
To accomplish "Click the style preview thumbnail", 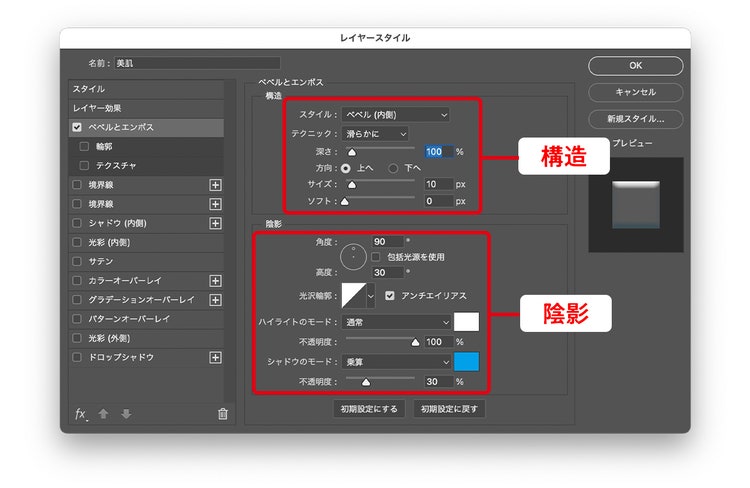I will (636, 205).
